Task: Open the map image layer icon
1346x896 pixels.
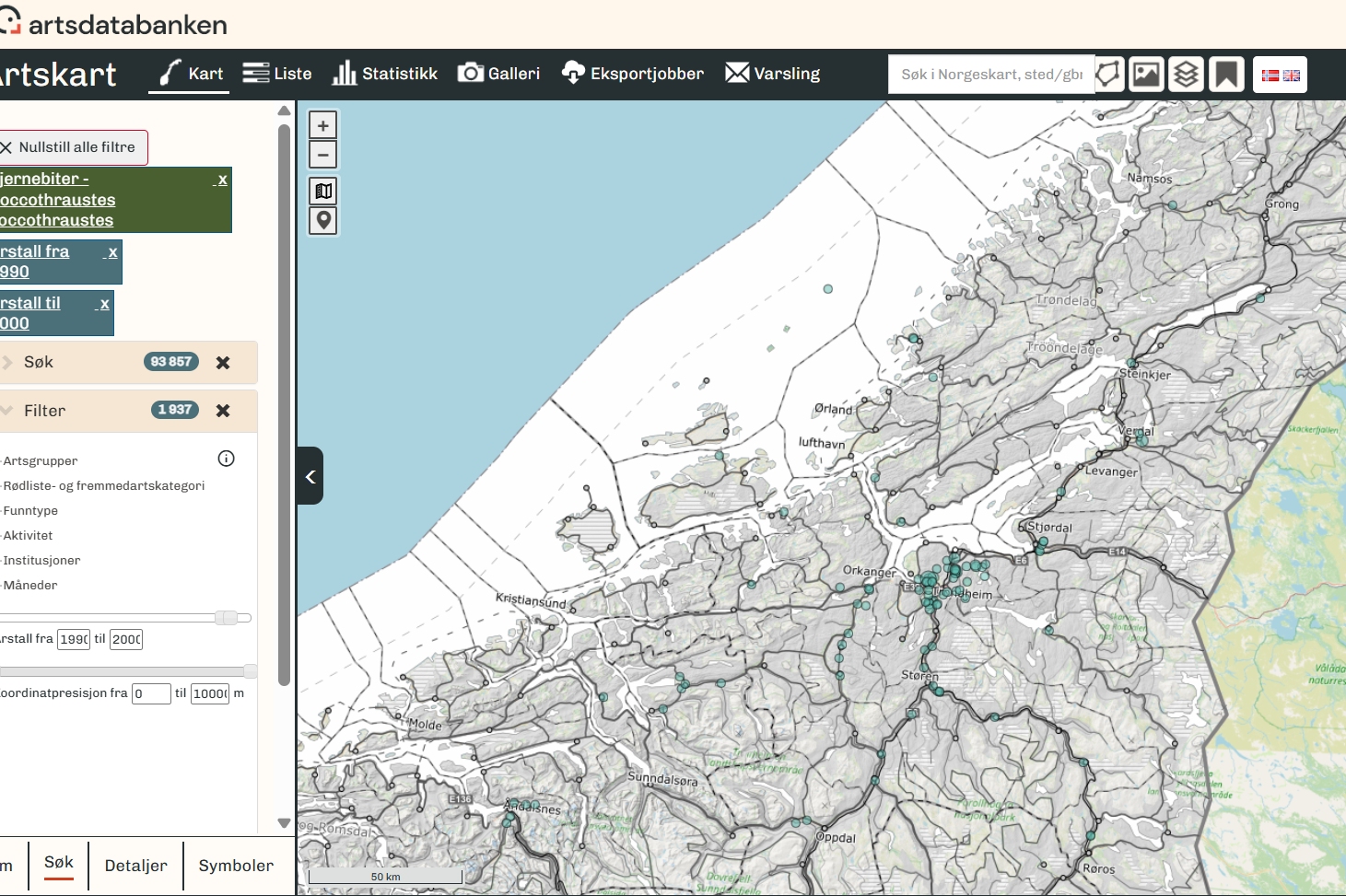Action: pos(1146,75)
